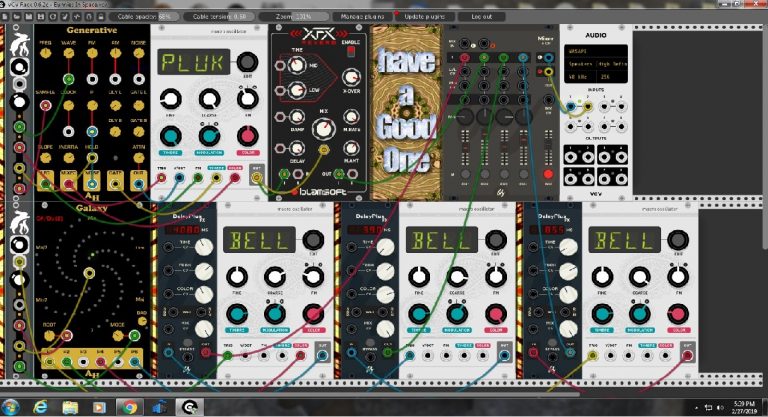
Task: Mute mixer channel 3
Action: pos(504,174)
